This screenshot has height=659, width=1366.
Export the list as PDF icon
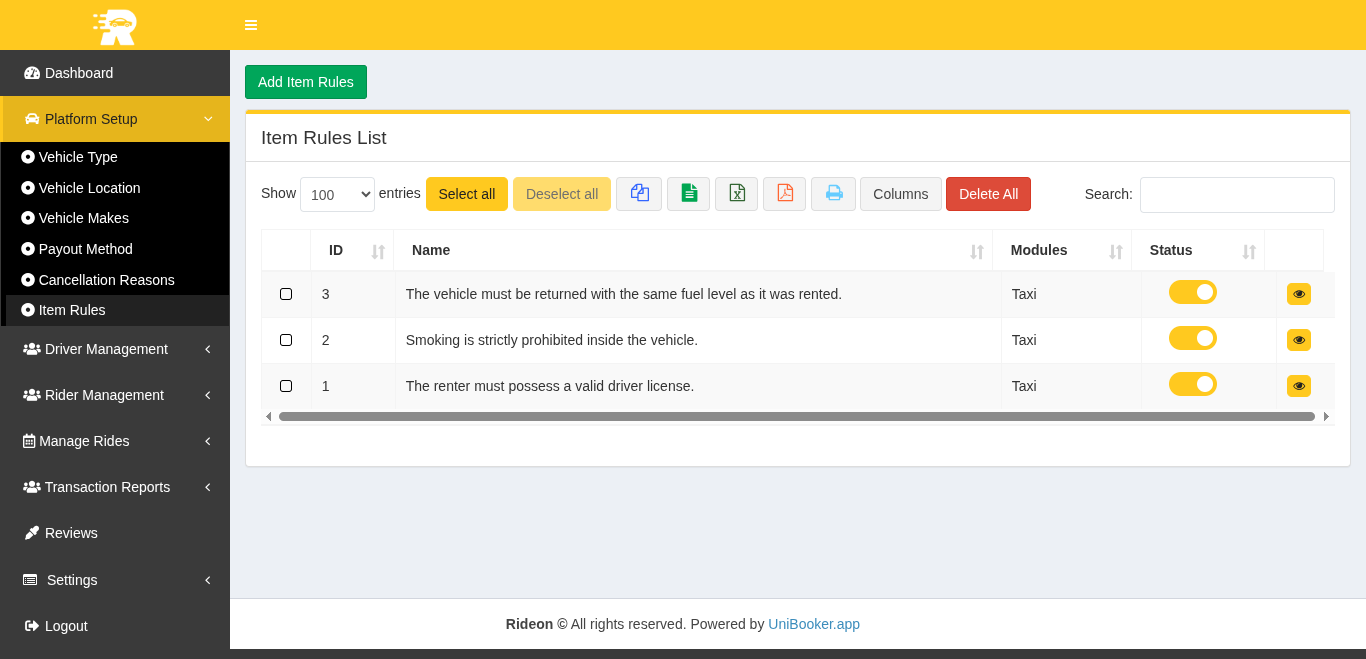point(784,194)
